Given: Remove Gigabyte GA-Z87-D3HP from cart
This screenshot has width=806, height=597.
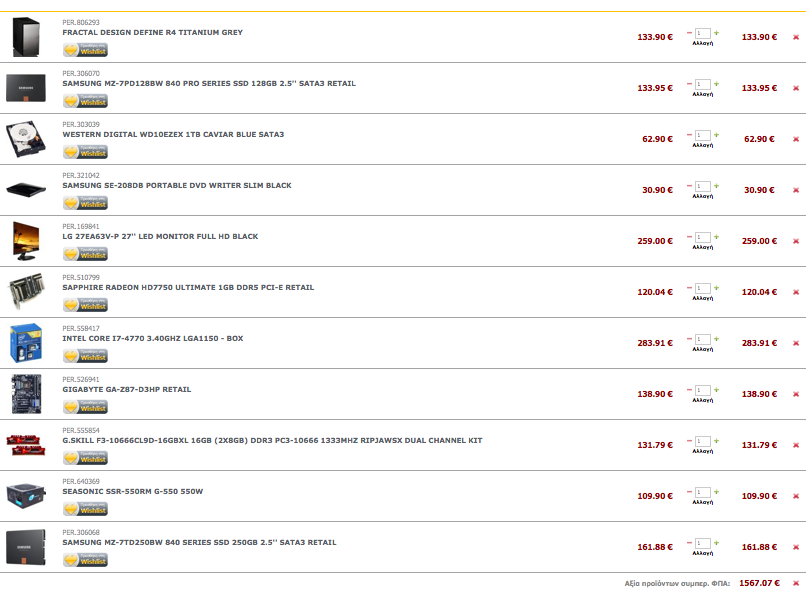Looking at the screenshot, I should [796, 394].
